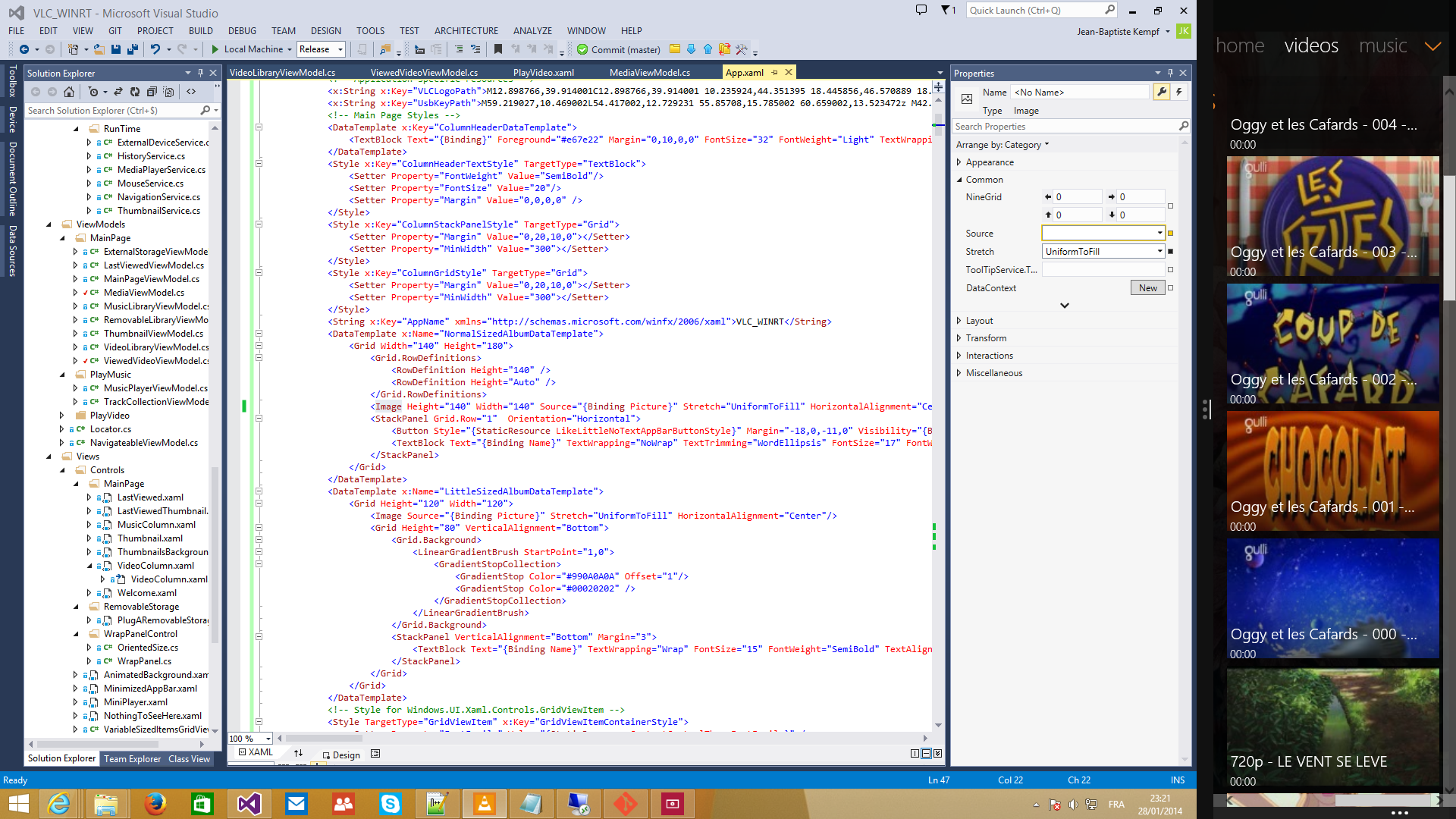Image resolution: width=1456 pixels, height=819 pixels.
Task: Switch to the PlayVideo.xaml tab
Action: click(x=543, y=73)
